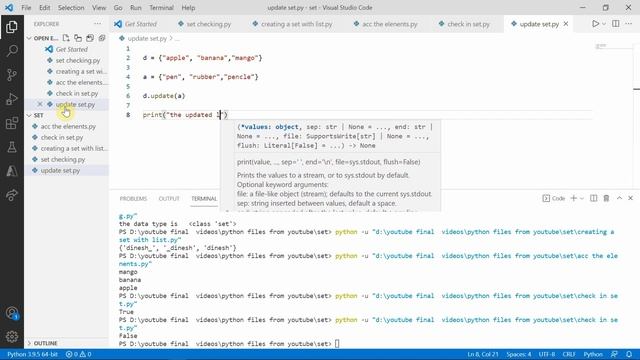640x360 pixels.
Task: Select Get Started in Open Editors
Action: [71, 49]
